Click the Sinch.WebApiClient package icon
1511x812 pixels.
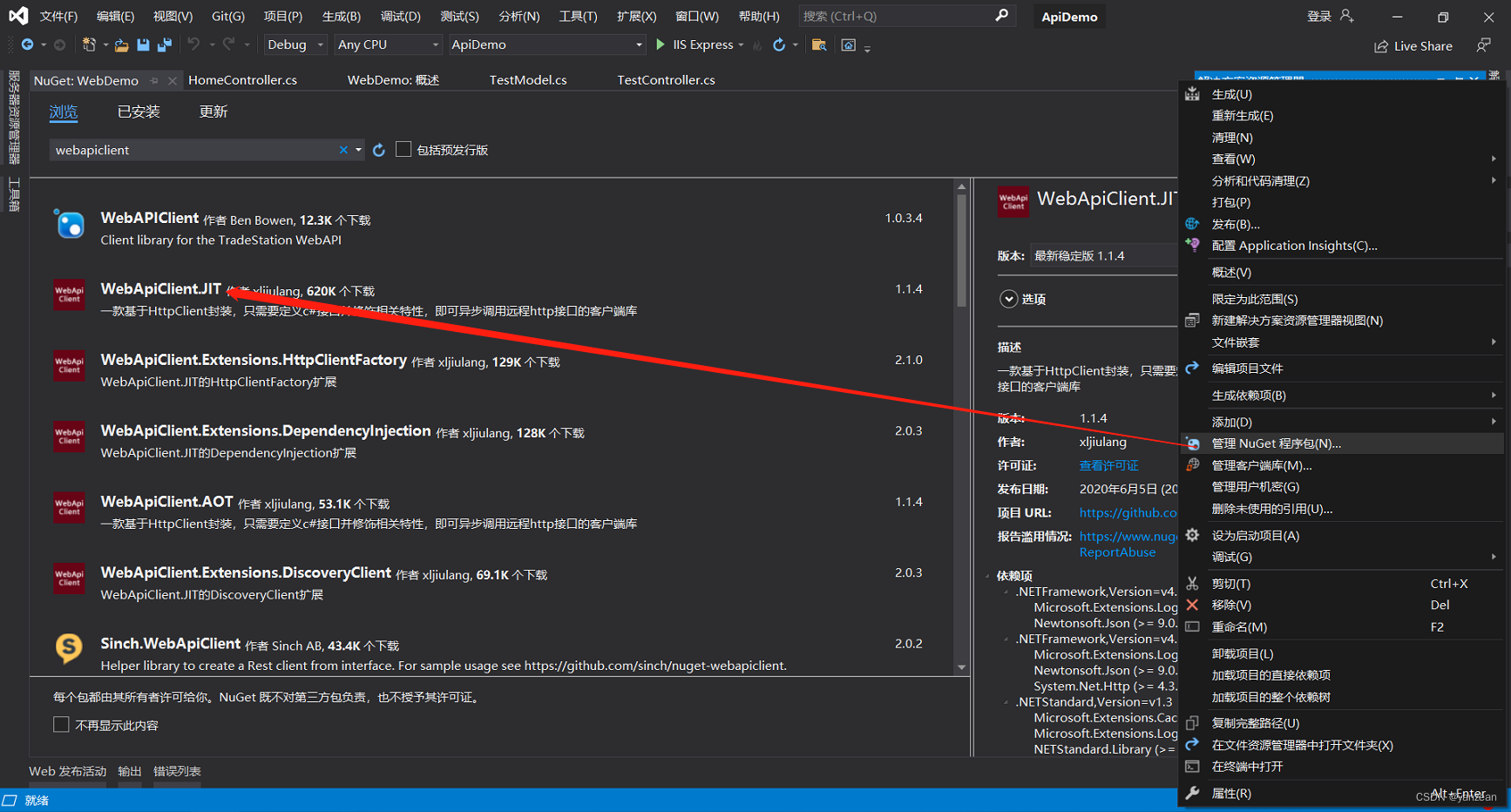[x=69, y=648]
